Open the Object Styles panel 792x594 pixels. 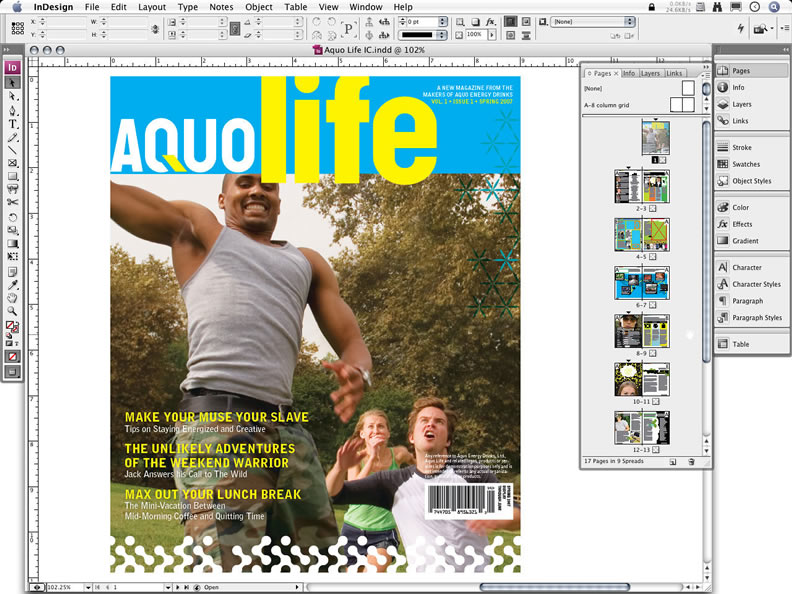coord(752,181)
